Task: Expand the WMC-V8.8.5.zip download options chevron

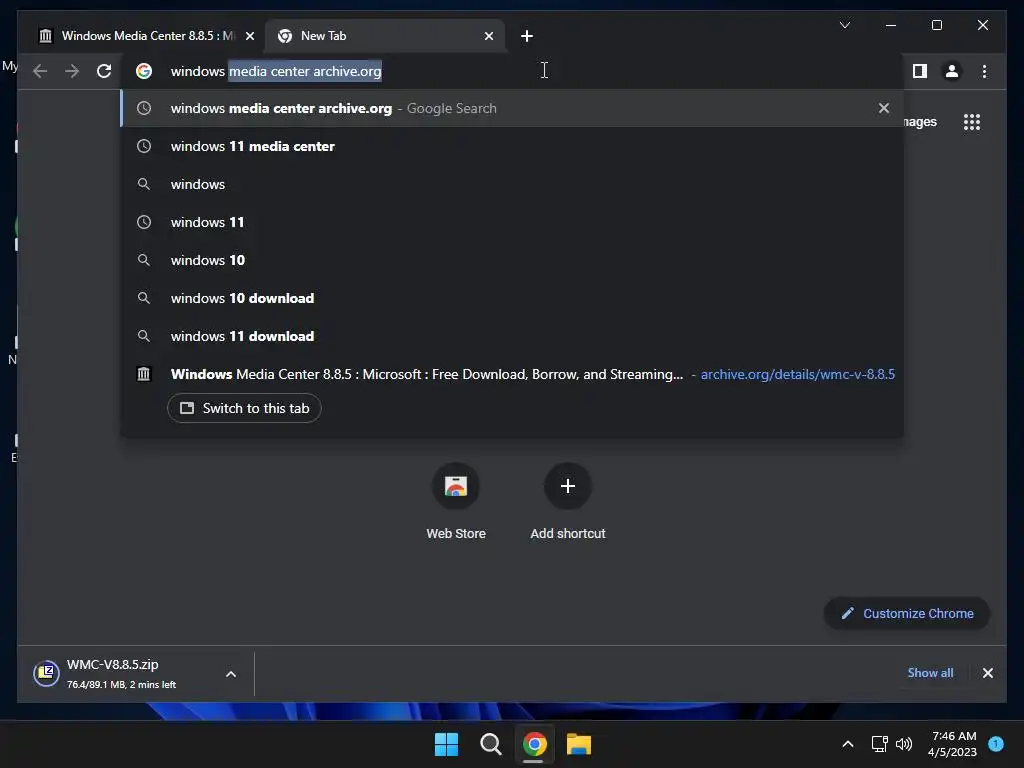Action: (x=231, y=674)
